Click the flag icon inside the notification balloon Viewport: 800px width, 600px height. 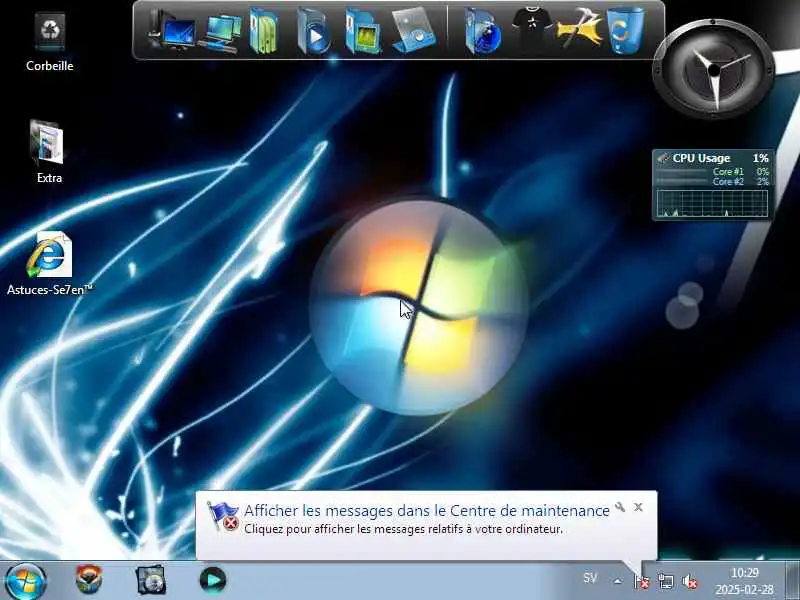click(222, 515)
